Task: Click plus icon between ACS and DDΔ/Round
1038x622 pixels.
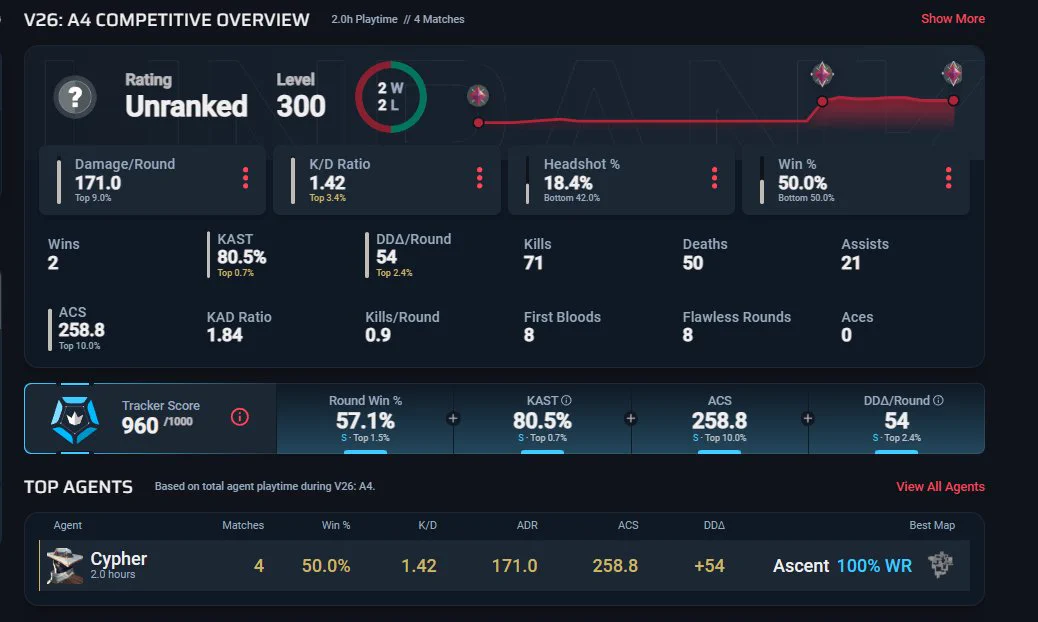Action: tap(808, 418)
